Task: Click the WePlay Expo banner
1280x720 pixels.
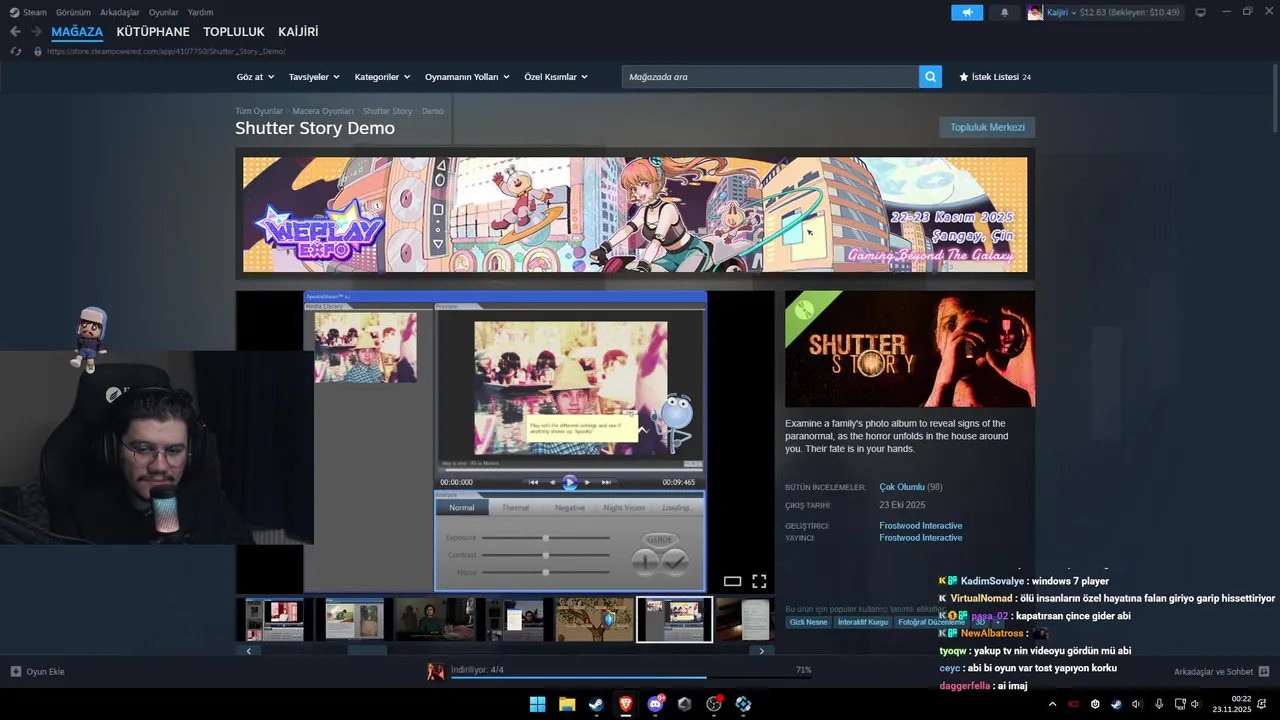Action: click(x=635, y=214)
